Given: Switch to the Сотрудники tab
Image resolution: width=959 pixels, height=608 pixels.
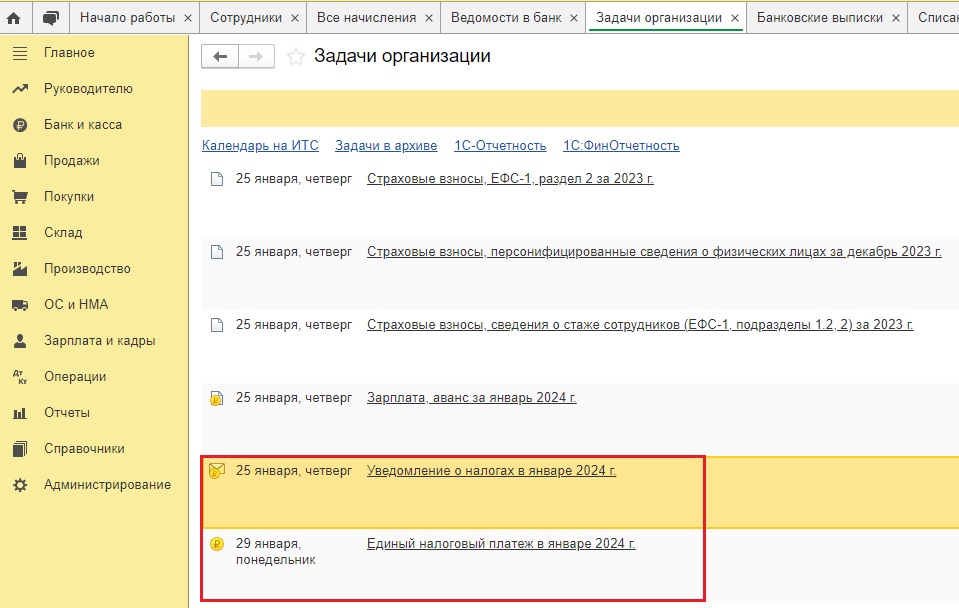Looking at the screenshot, I should click(246, 18).
